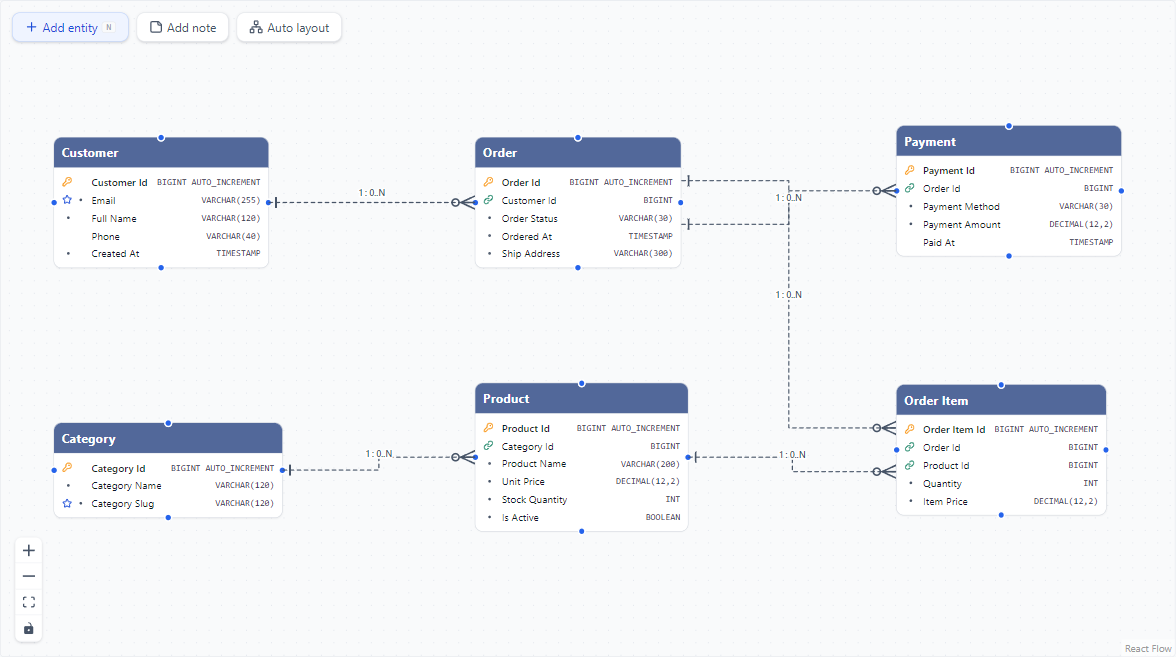Select the Order Item entity header
The image size is (1176, 657).
pyautogui.click(x=1001, y=400)
